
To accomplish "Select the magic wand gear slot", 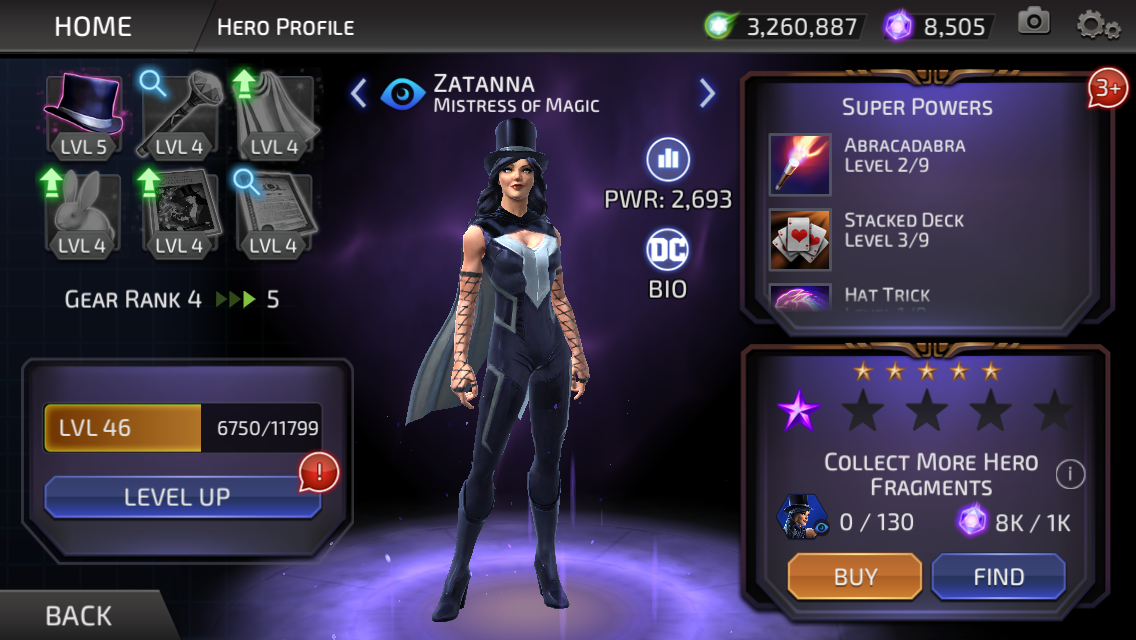I will [179, 115].
